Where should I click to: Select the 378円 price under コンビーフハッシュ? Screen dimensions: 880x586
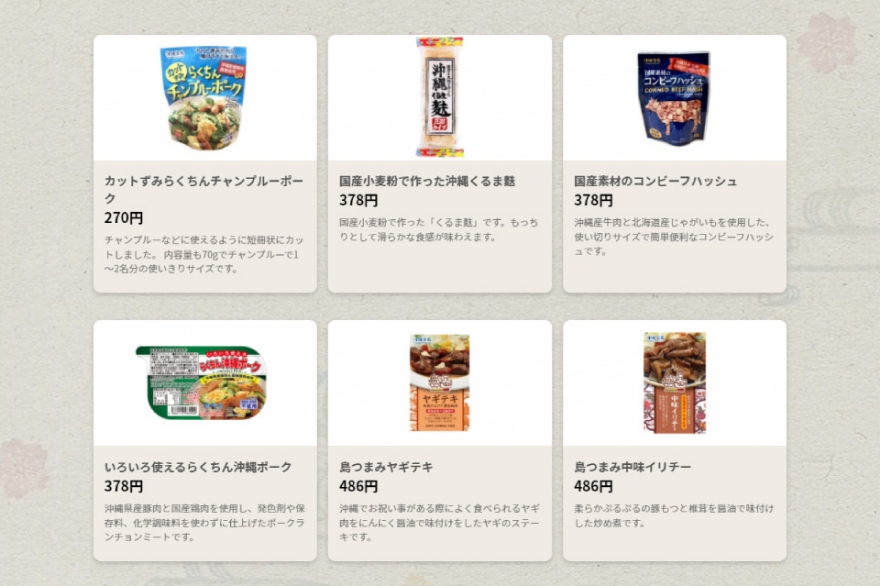click(593, 200)
